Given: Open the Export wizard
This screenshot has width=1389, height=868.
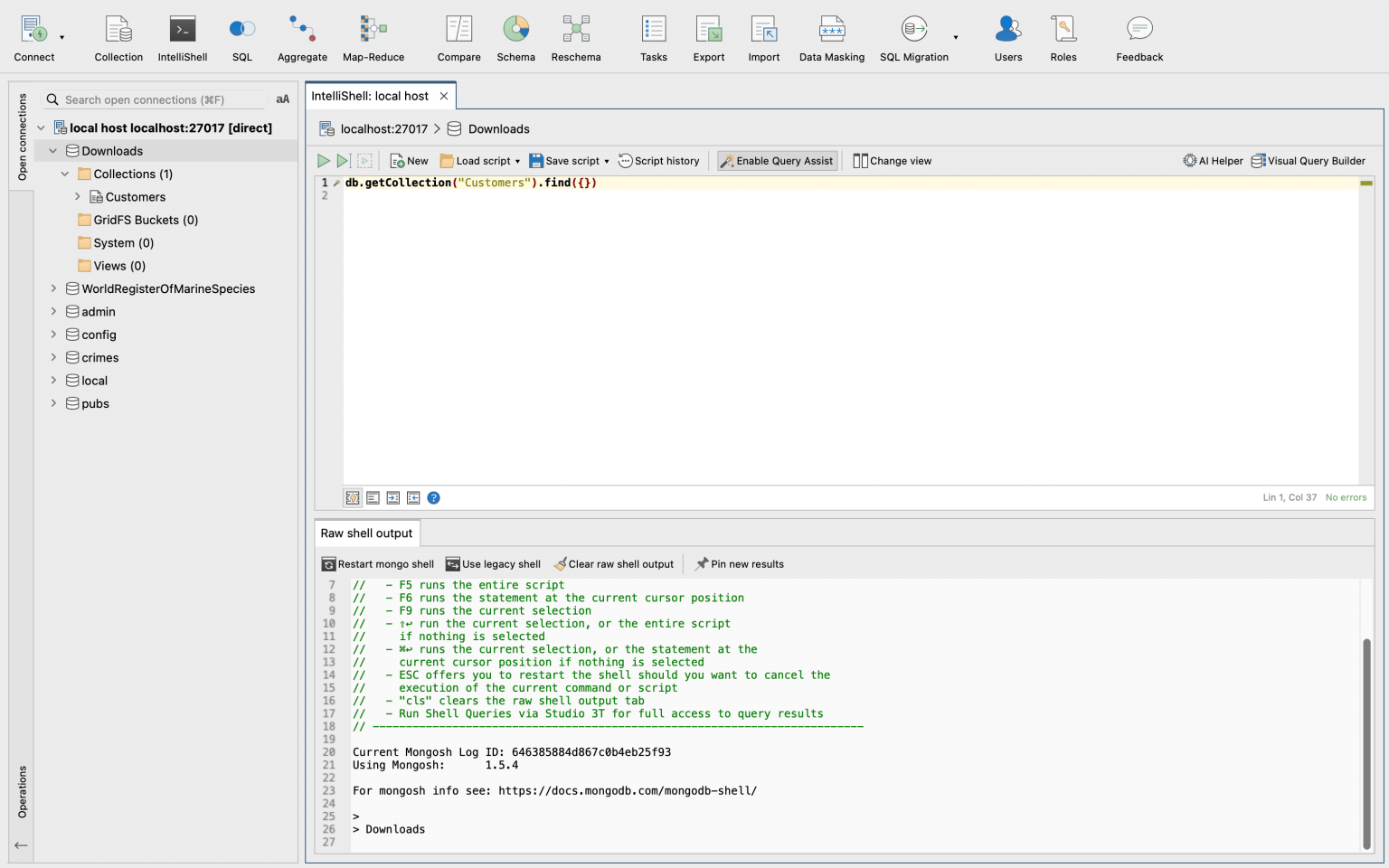Looking at the screenshot, I should [x=709, y=36].
